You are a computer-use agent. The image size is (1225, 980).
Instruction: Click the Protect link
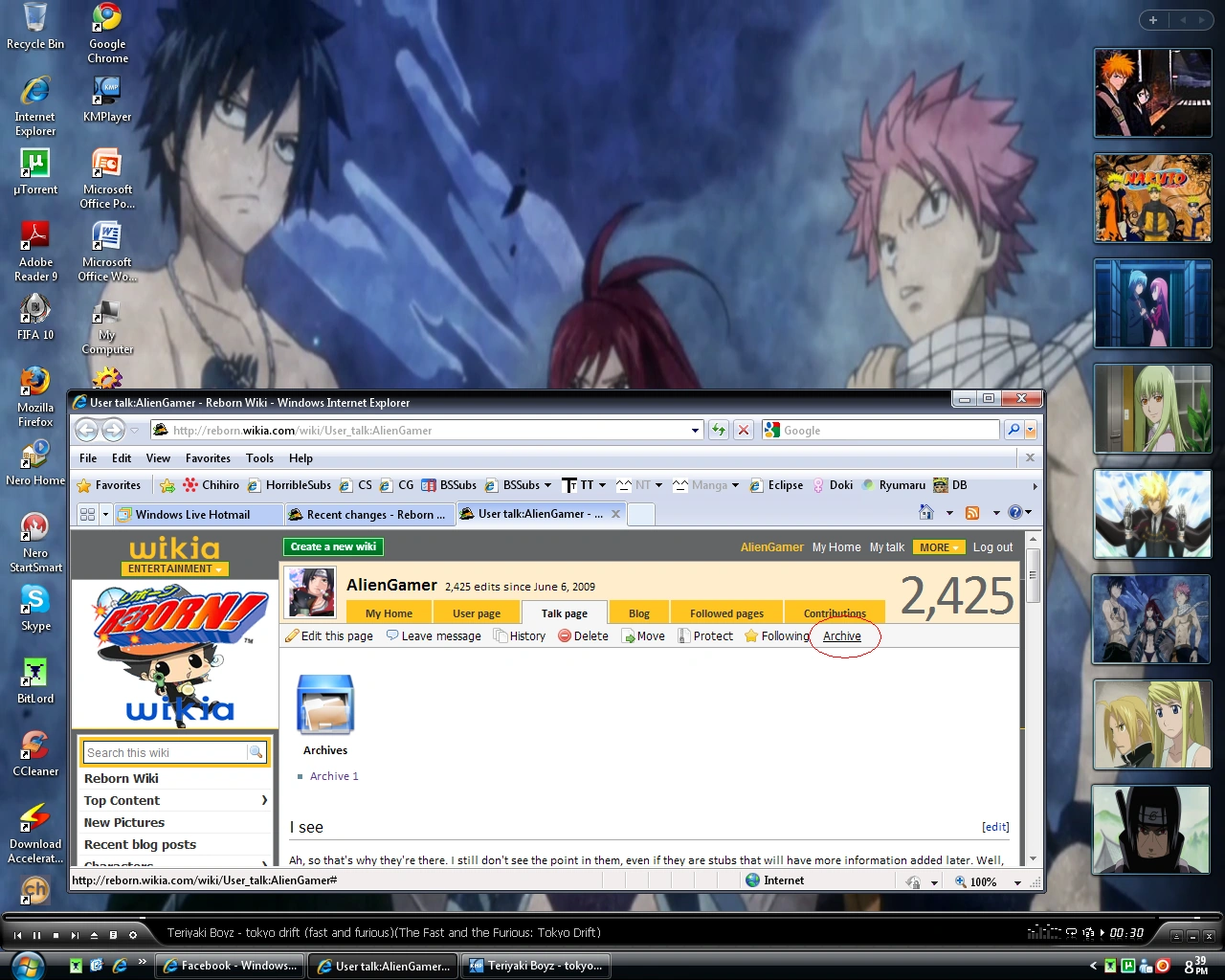[x=705, y=635]
